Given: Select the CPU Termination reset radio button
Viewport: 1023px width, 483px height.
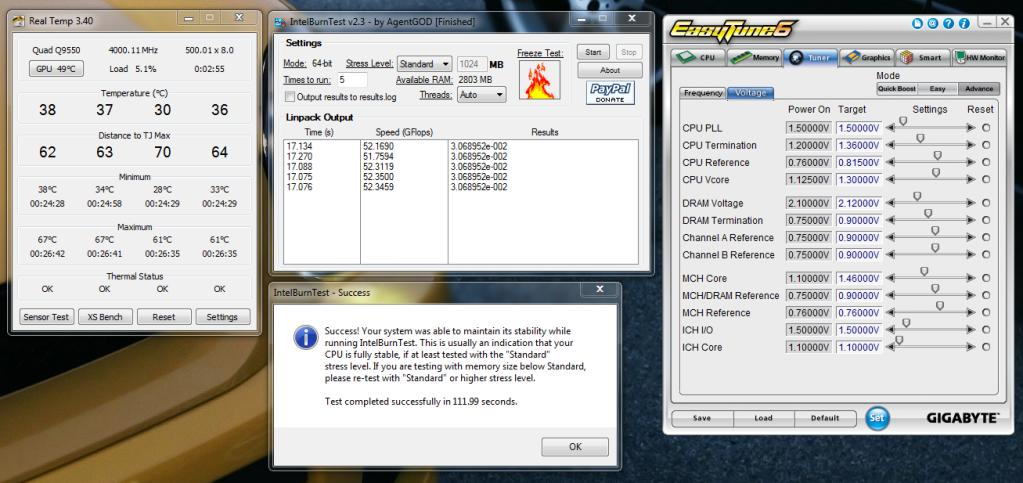Looking at the screenshot, I should point(986,146).
